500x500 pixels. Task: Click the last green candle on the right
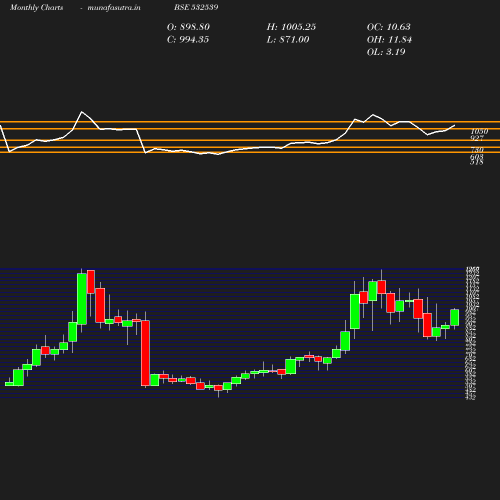pos(455,317)
